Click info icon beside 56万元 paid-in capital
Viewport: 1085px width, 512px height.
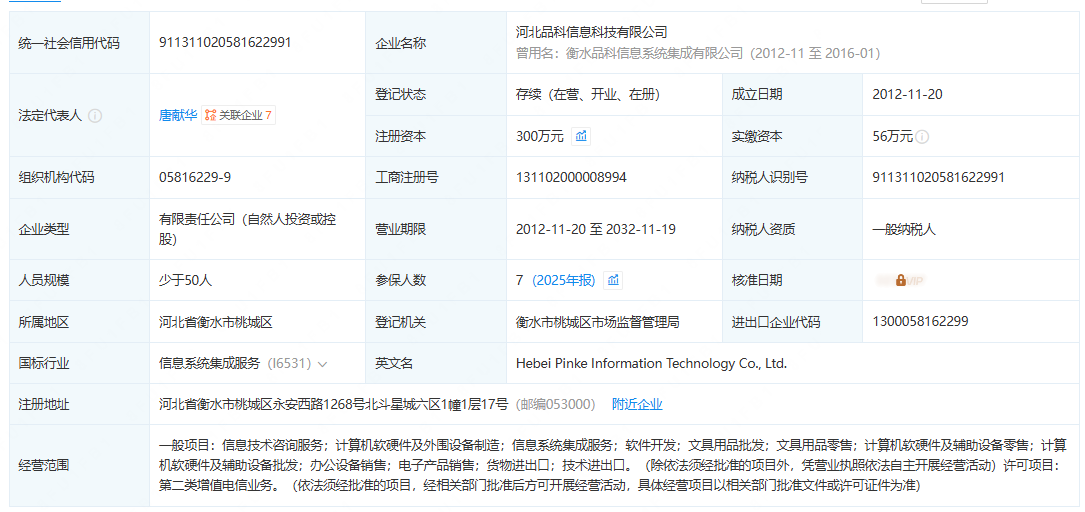[x=922, y=137]
